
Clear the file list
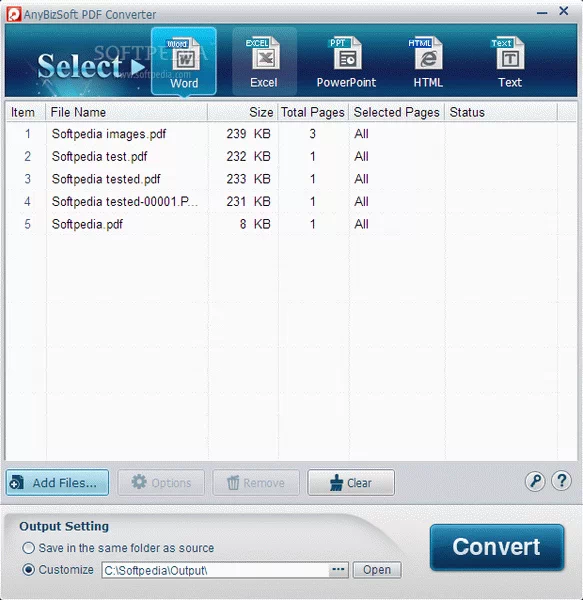pyautogui.click(x=351, y=483)
